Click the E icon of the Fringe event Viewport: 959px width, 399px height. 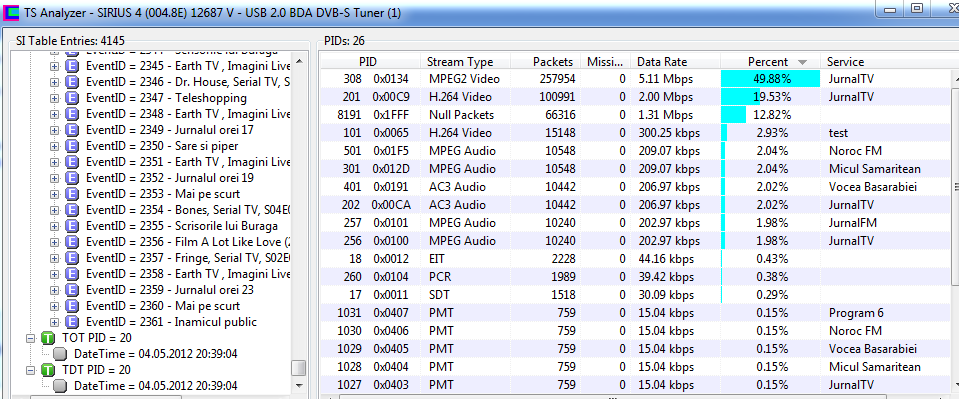(73, 258)
